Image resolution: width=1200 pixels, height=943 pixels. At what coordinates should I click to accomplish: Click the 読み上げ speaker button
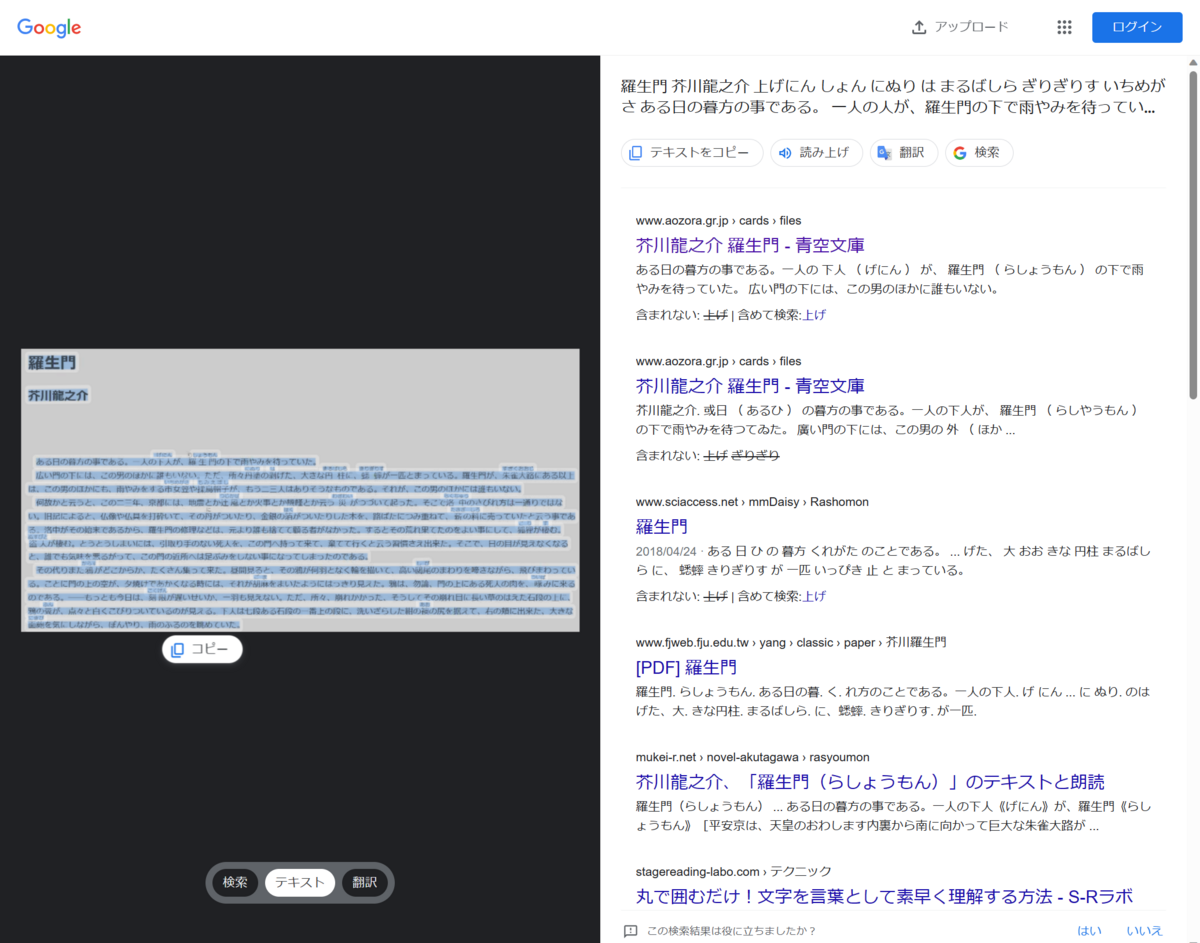816,153
